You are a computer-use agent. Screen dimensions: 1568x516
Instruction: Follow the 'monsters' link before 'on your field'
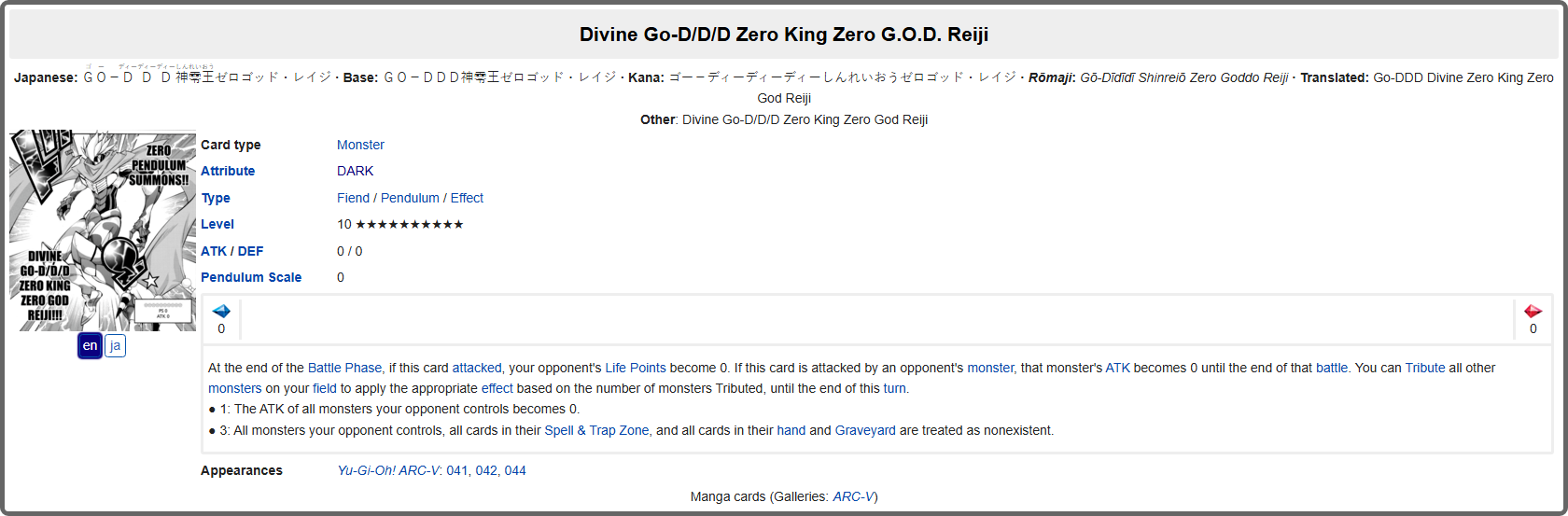[x=235, y=388]
